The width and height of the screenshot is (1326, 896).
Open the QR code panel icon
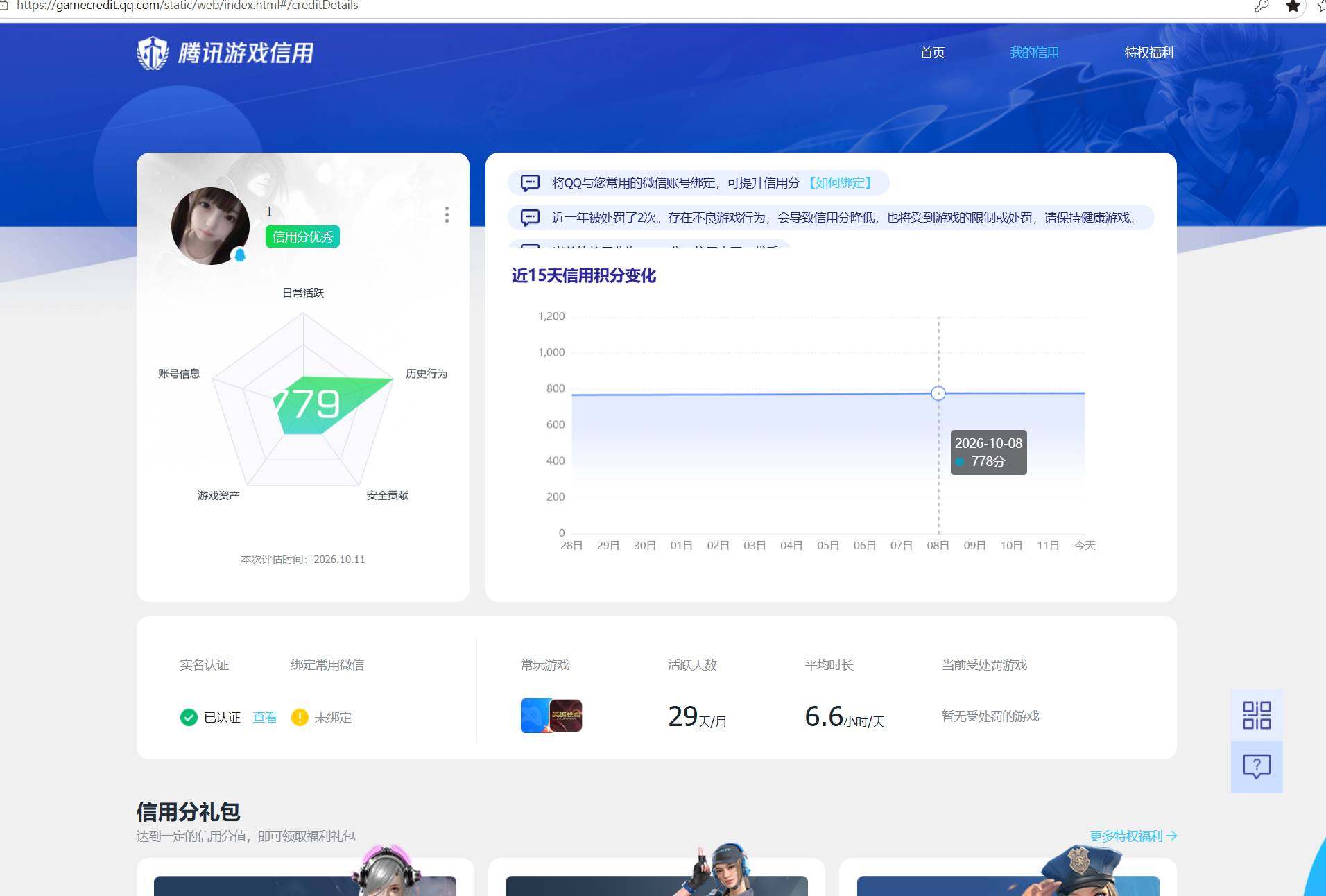click(x=1256, y=715)
